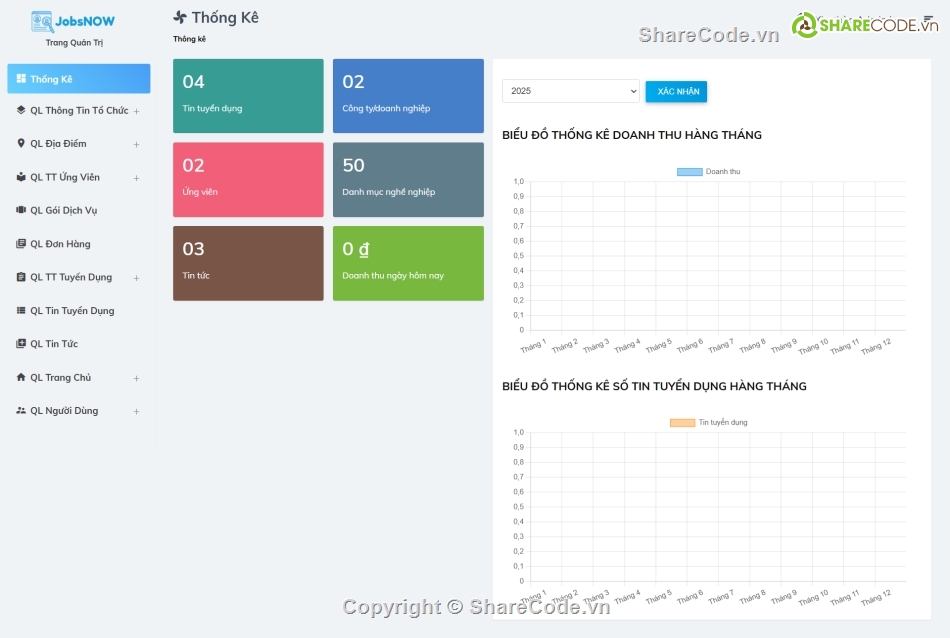
Task: Toggle the Tin tuyển dụng legend swatch
Action: (x=682, y=422)
